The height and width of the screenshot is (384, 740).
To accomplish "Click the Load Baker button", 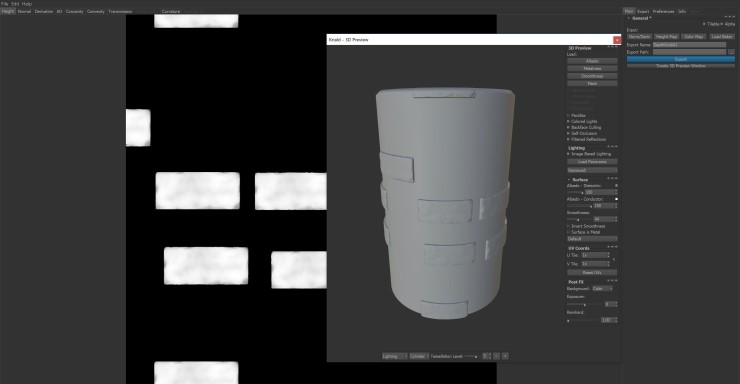I will 722,37.
